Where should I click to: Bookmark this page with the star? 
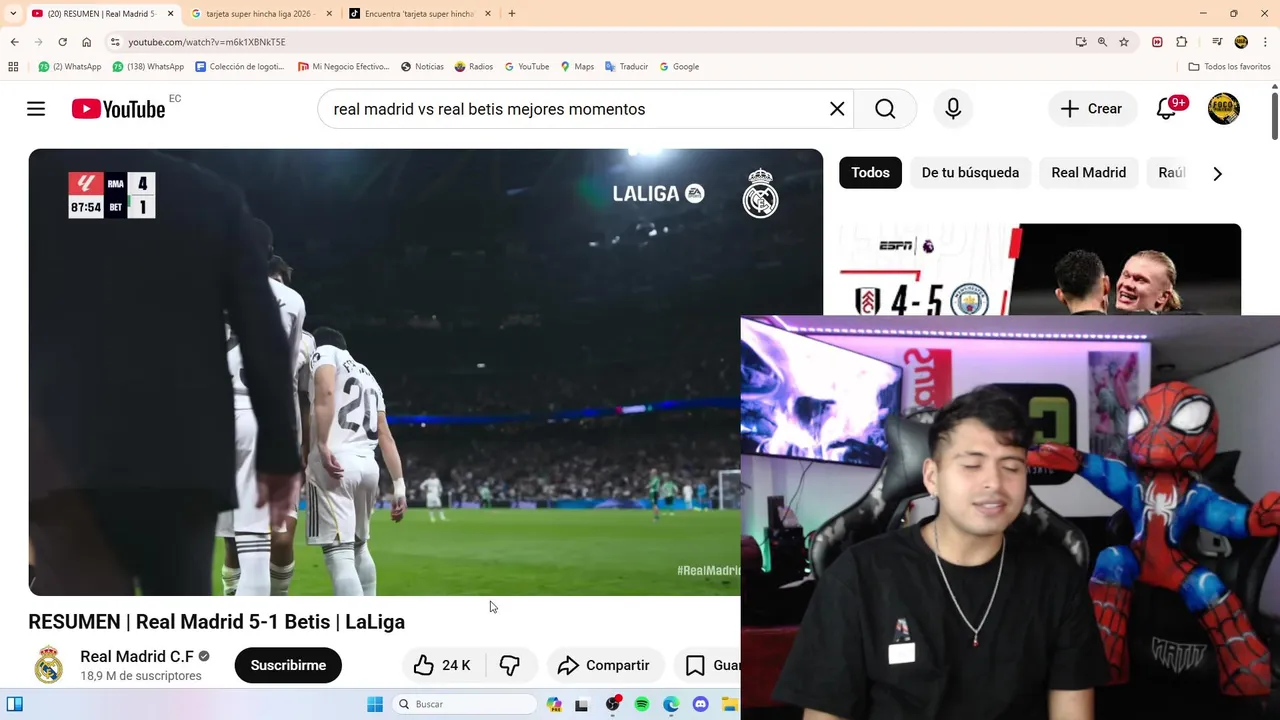(x=1124, y=42)
